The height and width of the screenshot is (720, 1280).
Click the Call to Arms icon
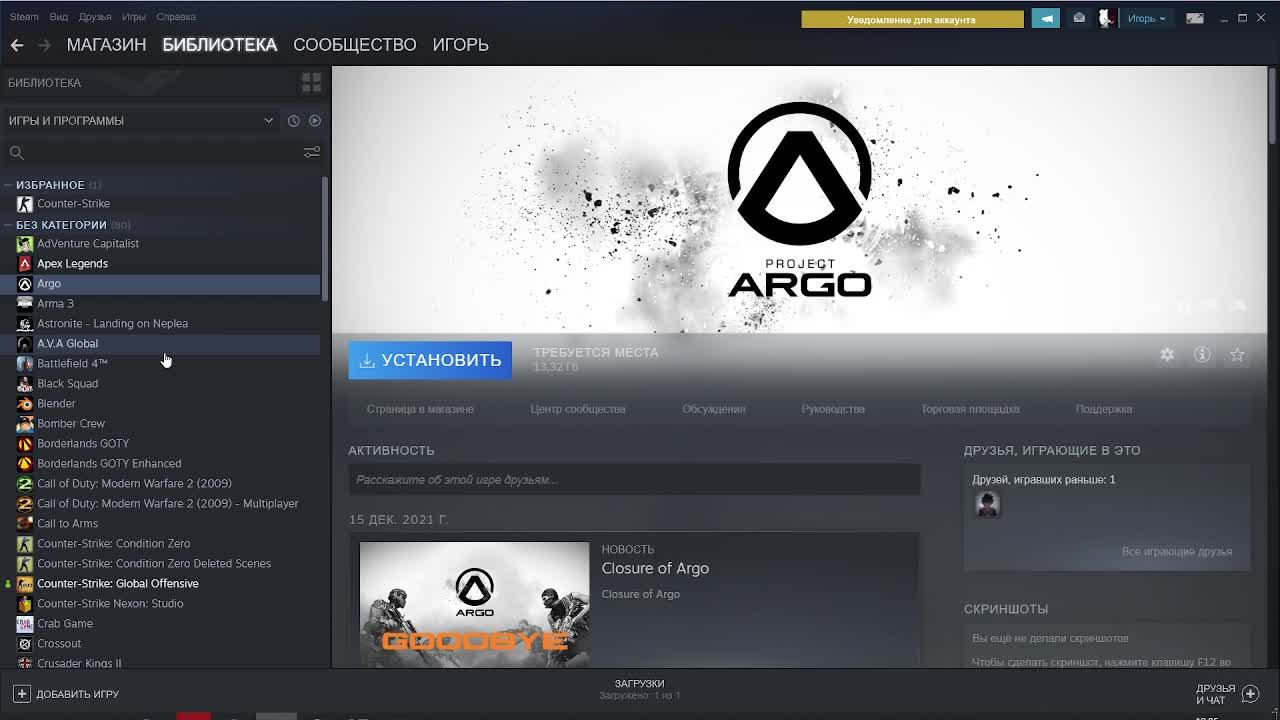tap(25, 524)
